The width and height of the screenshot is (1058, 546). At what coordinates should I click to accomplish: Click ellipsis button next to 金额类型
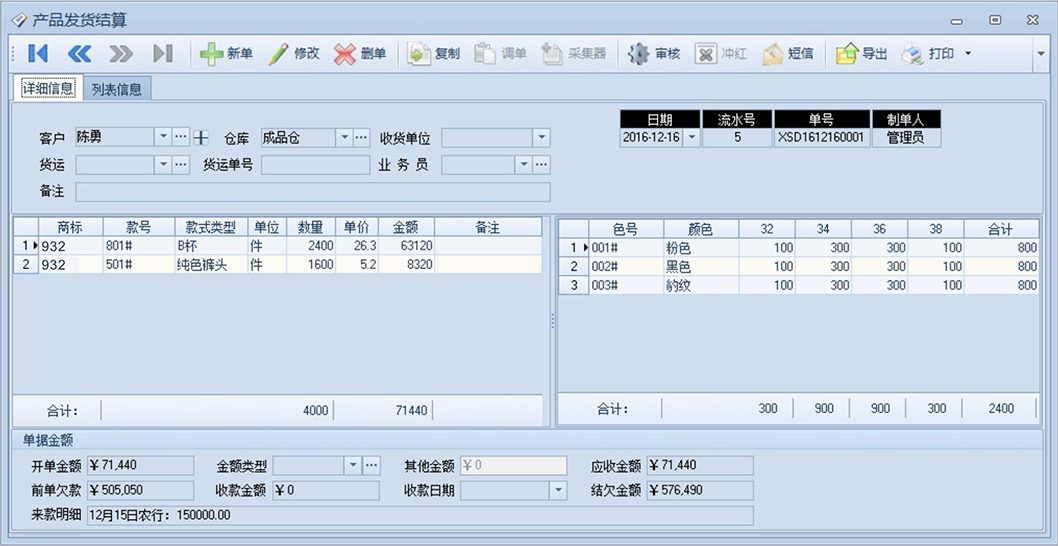371,465
